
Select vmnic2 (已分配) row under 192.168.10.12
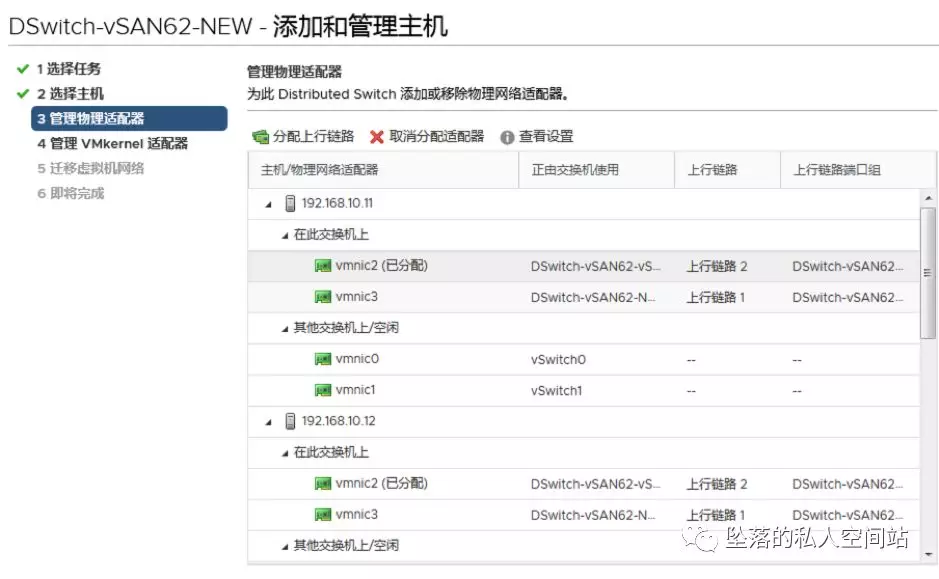point(584,484)
